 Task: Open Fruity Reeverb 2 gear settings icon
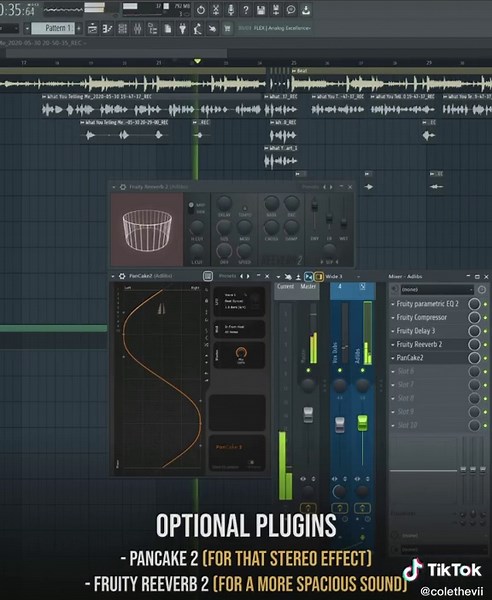coord(123,187)
